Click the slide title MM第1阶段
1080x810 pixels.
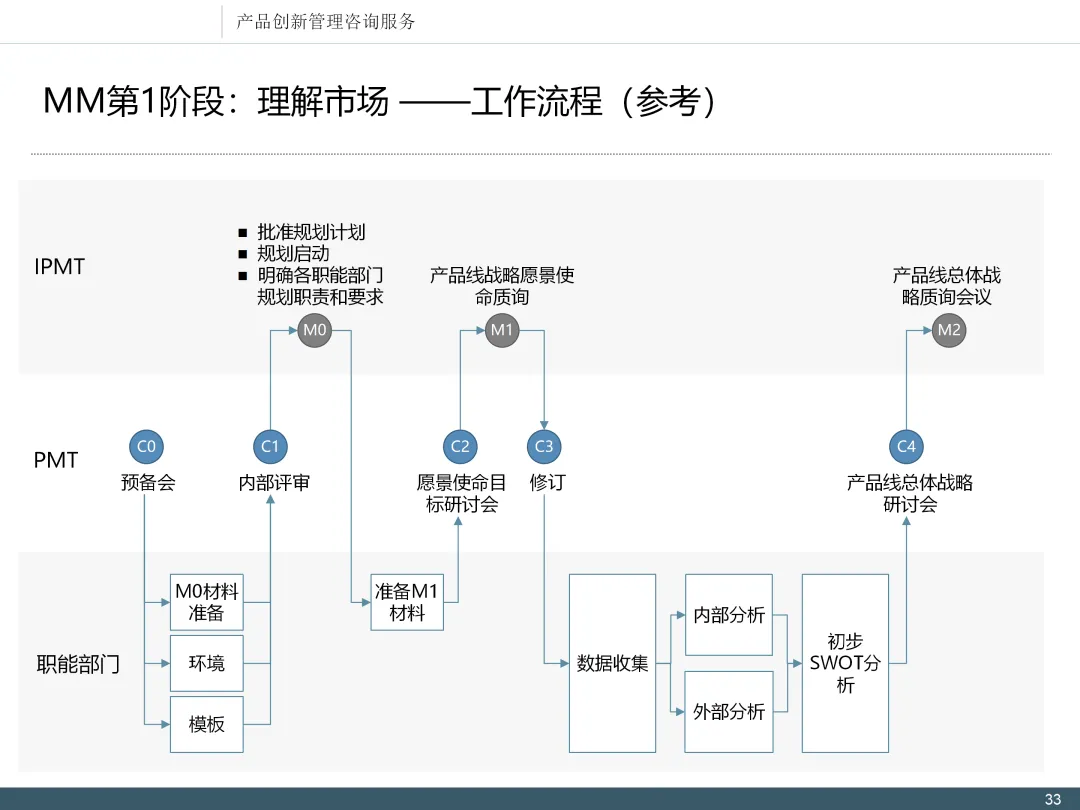click(x=379, y=101)
